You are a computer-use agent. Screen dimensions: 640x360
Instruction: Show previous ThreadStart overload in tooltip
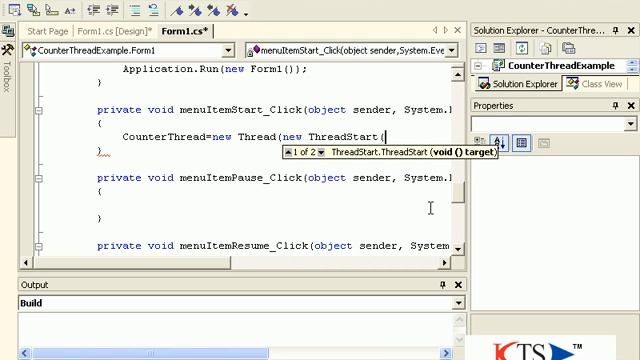pos(288,152)
